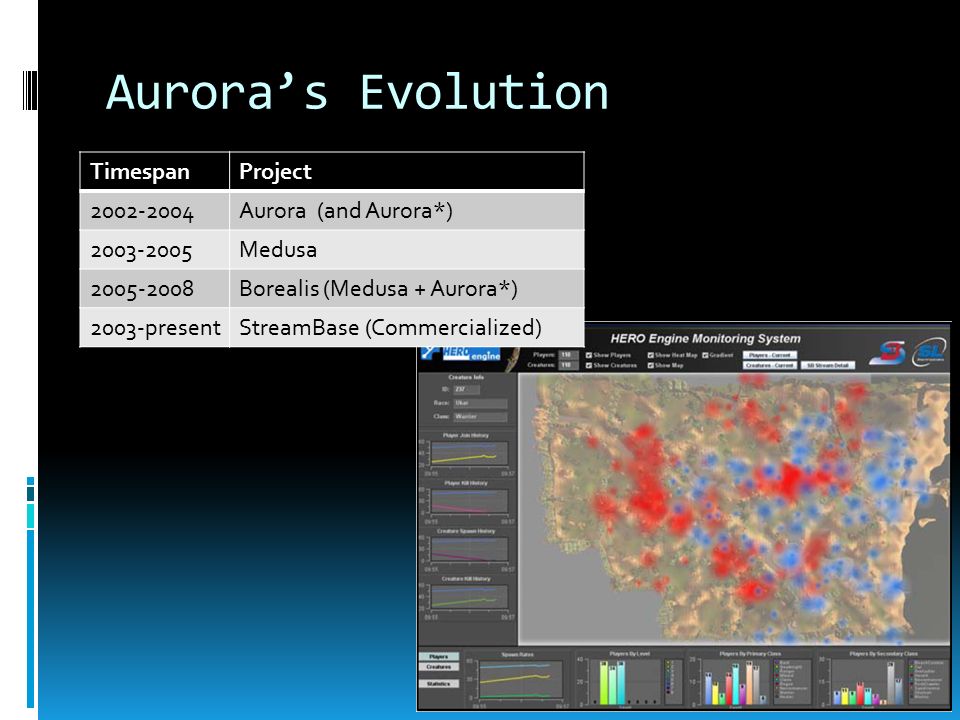Click the Creatures - Current button
The image size is (960, 720).
pos(770,366)
